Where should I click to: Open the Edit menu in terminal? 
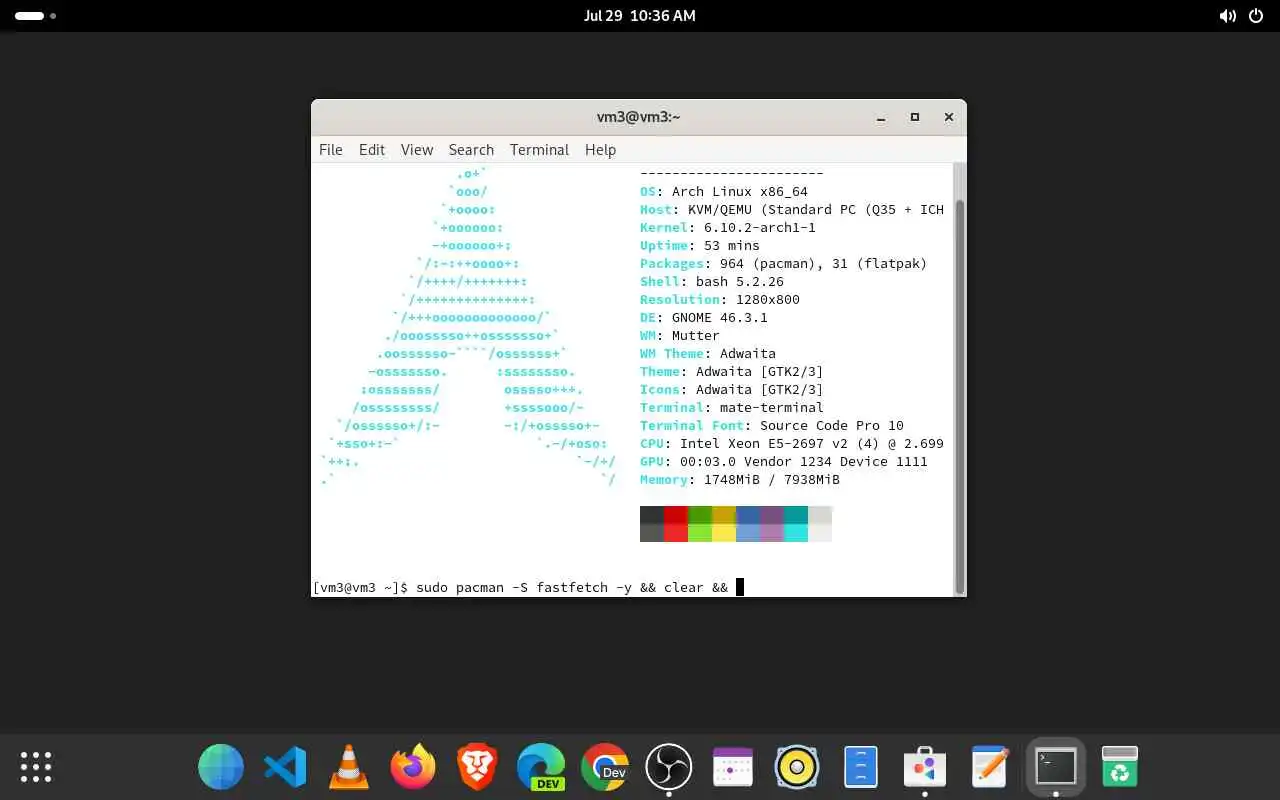(x=371, y=149)
